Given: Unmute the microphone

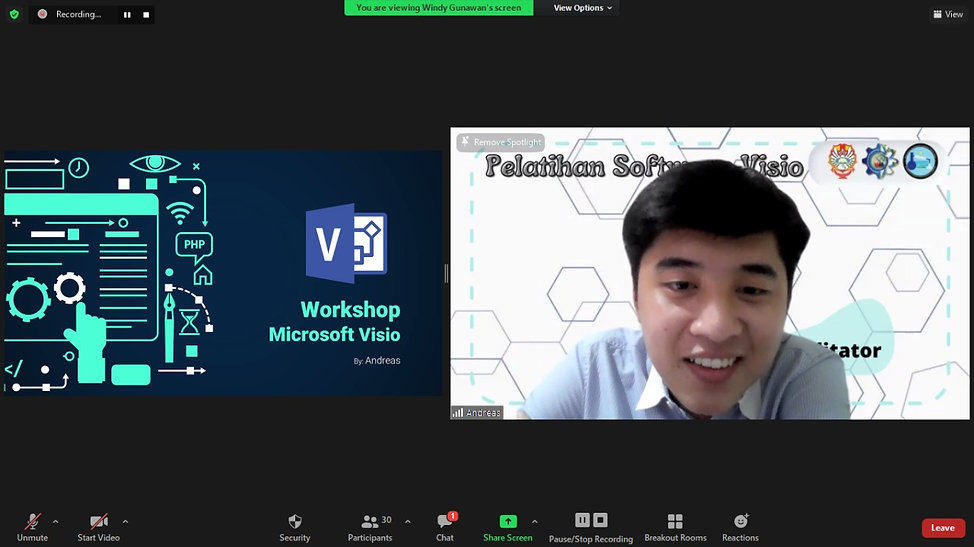Looking at the screenshot, I should pos(32,527).
